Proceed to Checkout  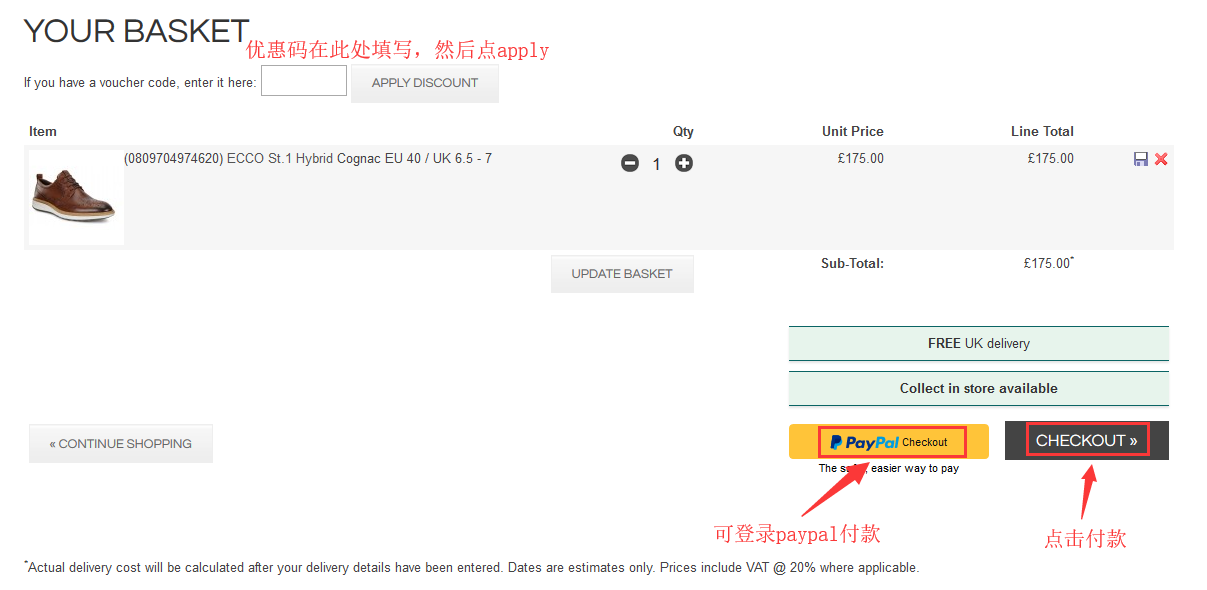click(1087, 441)
